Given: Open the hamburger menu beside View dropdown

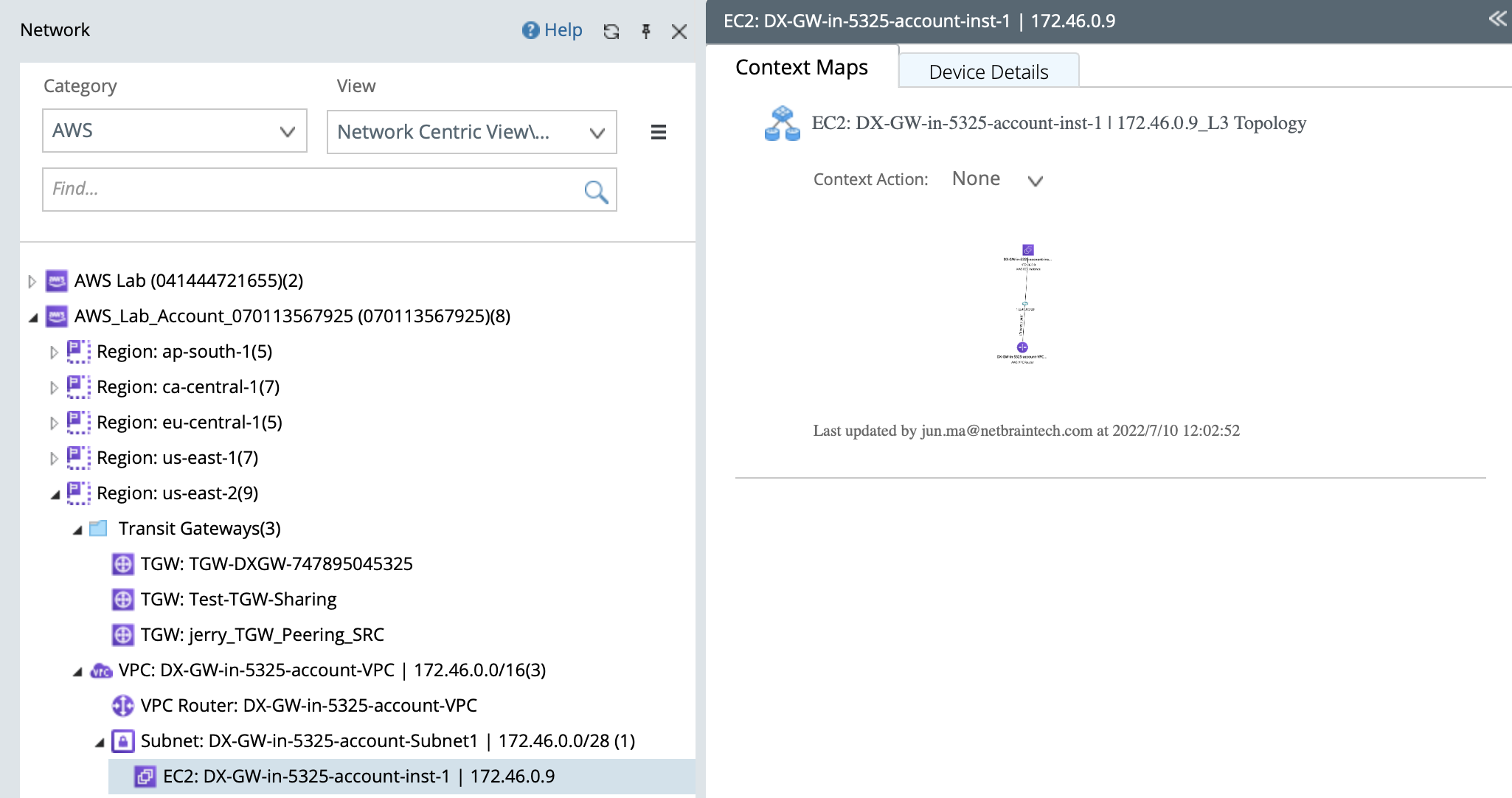Looking at the screenshot, I should click(658, 132).
